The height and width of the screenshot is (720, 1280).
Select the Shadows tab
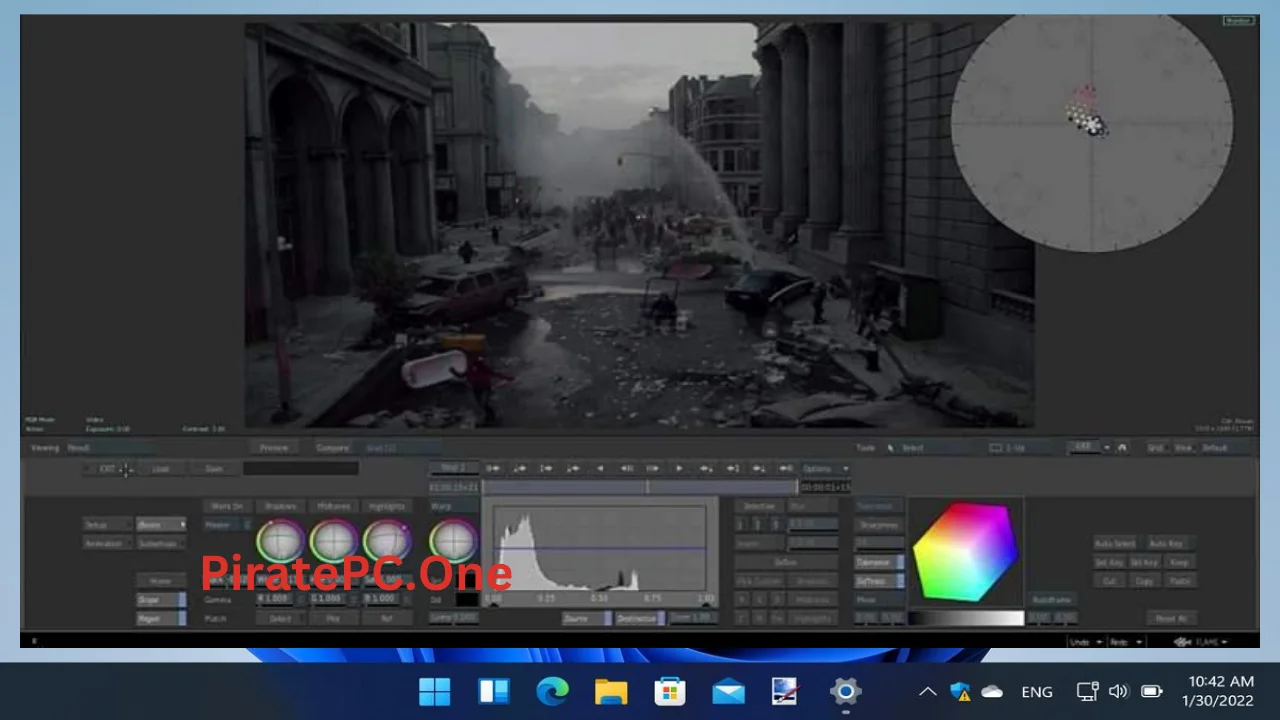coord(281,506)
